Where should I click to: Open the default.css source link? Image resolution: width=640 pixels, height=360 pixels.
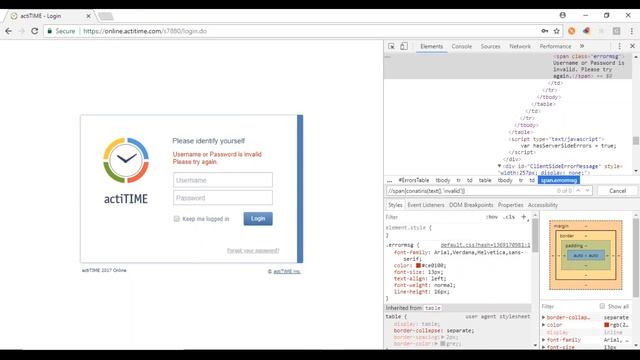485,245
